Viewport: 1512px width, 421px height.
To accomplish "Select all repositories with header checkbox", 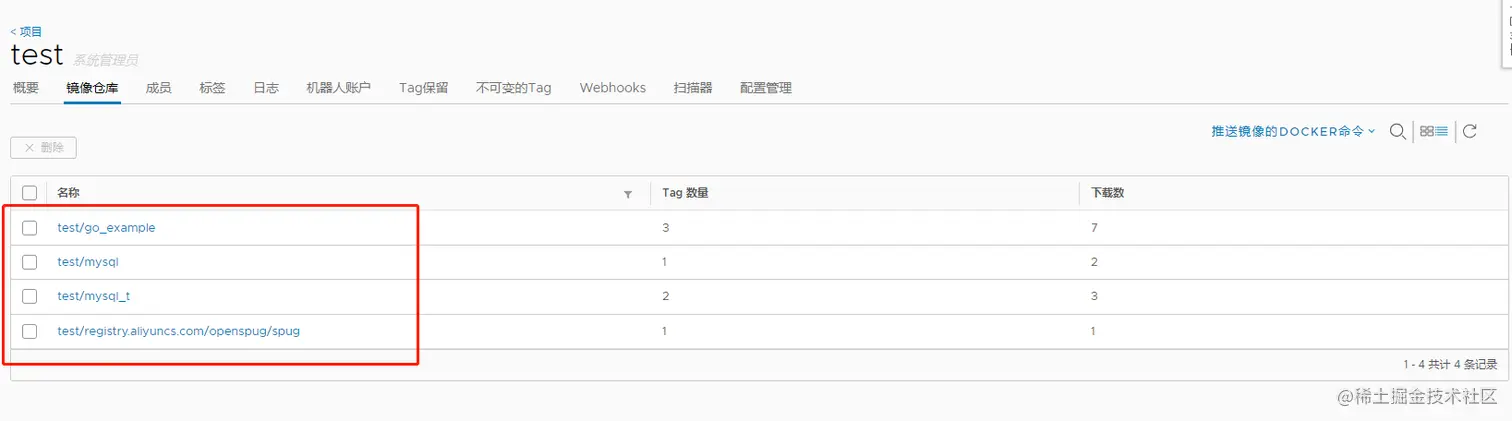I will pos(29,193).
